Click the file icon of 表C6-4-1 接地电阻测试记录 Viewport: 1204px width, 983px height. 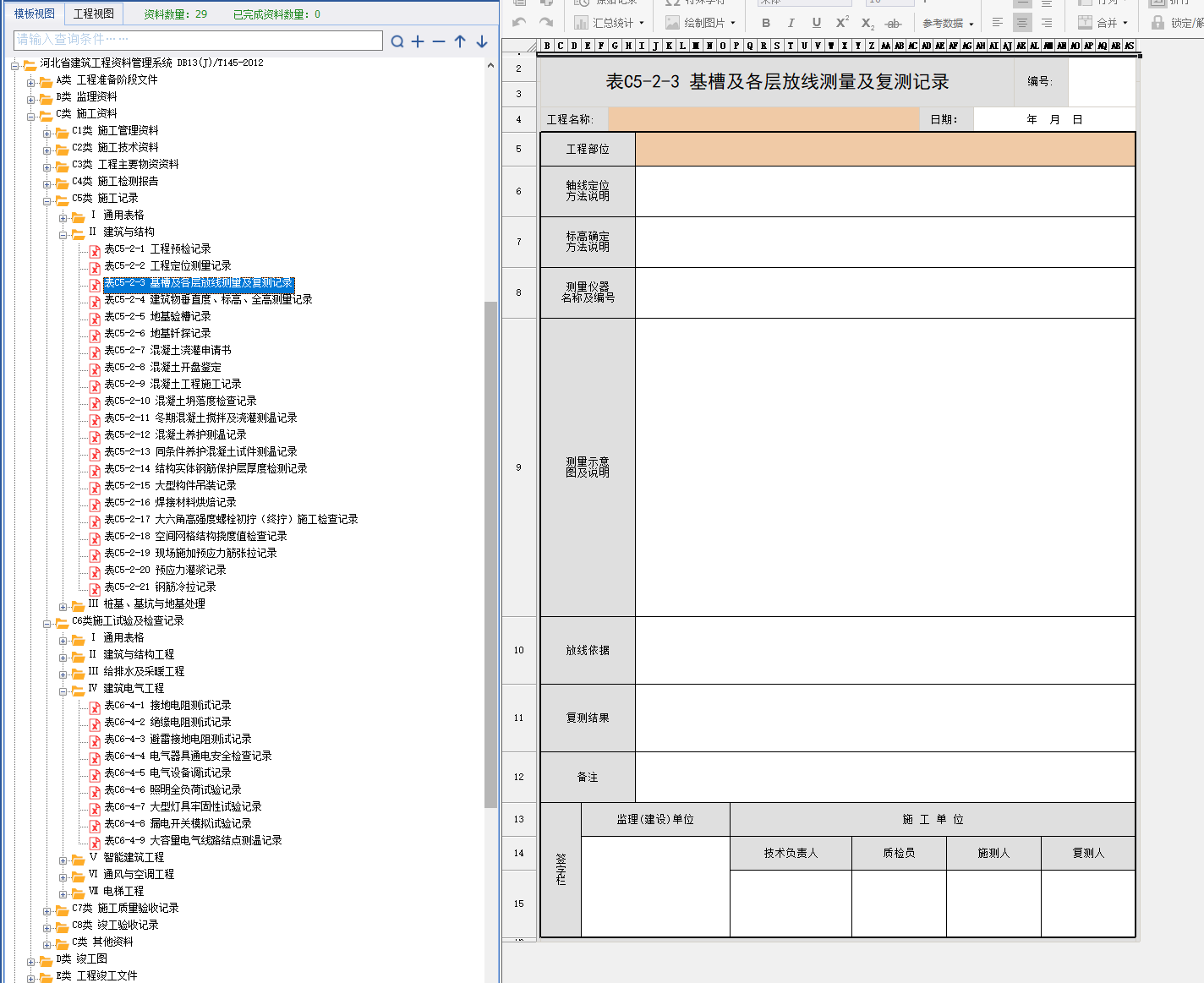(x=95, y=708)
